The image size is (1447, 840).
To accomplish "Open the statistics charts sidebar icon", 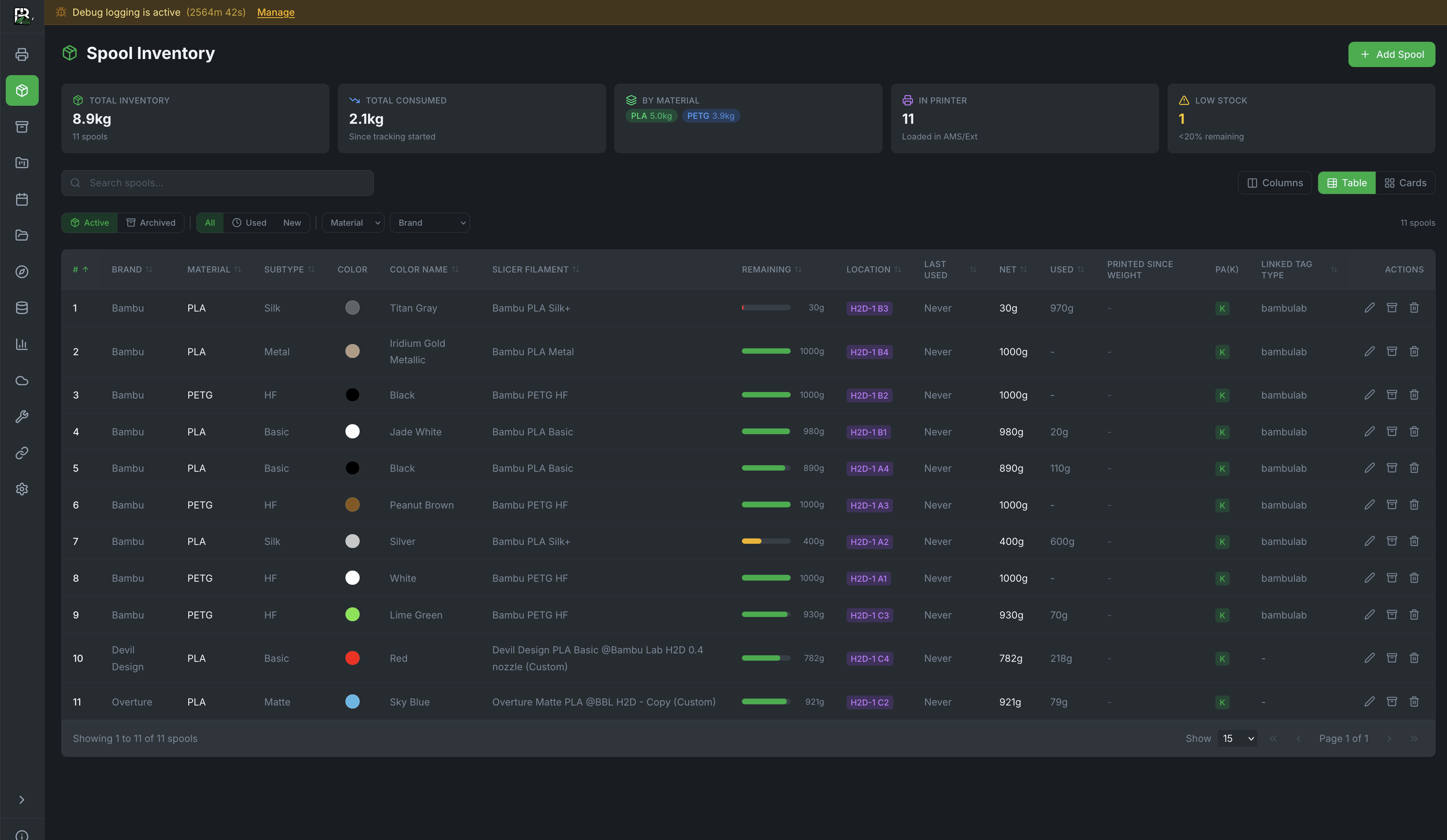I will (x=22, y=344).
